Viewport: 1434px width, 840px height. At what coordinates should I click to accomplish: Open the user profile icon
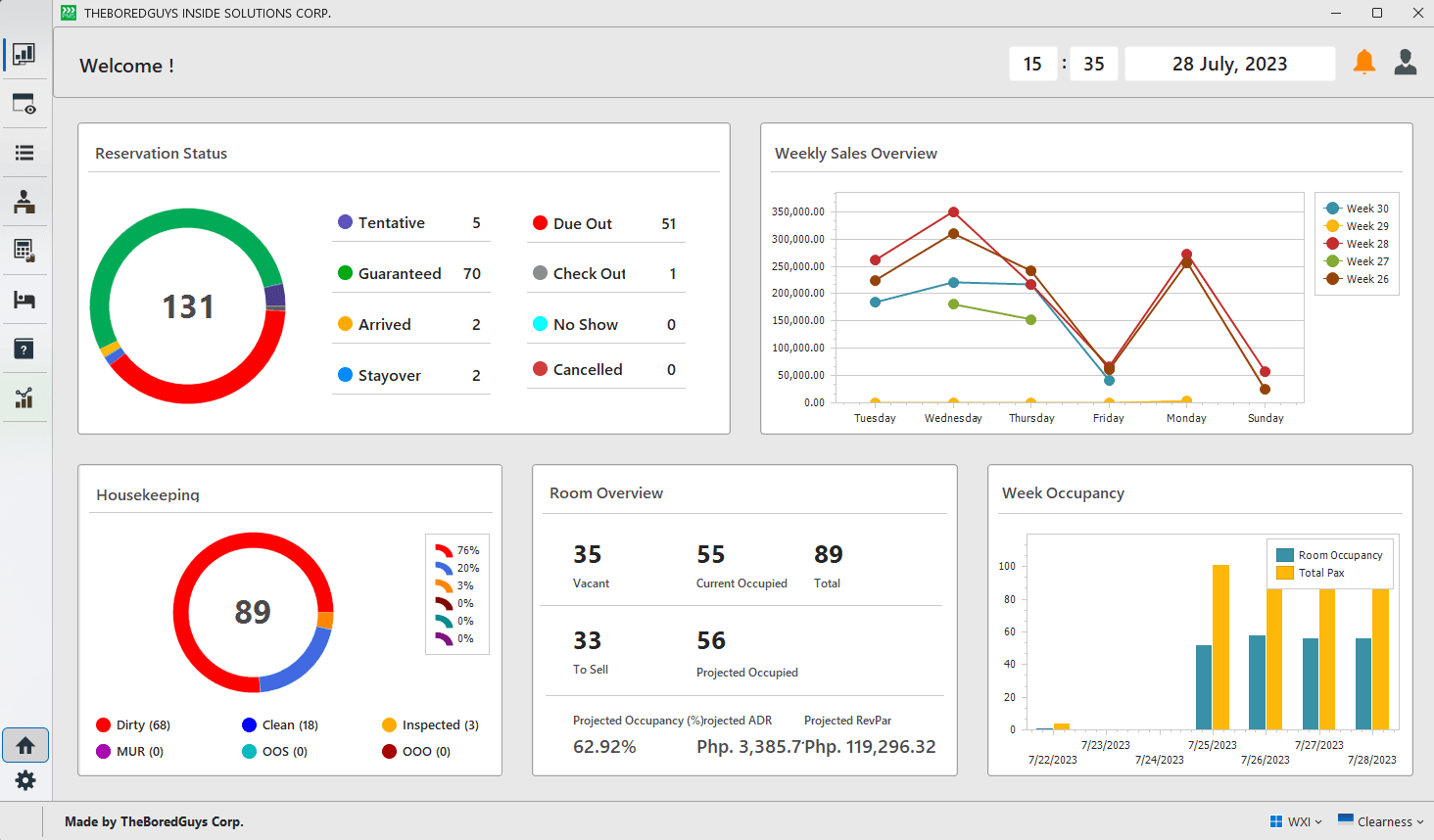1406,63
